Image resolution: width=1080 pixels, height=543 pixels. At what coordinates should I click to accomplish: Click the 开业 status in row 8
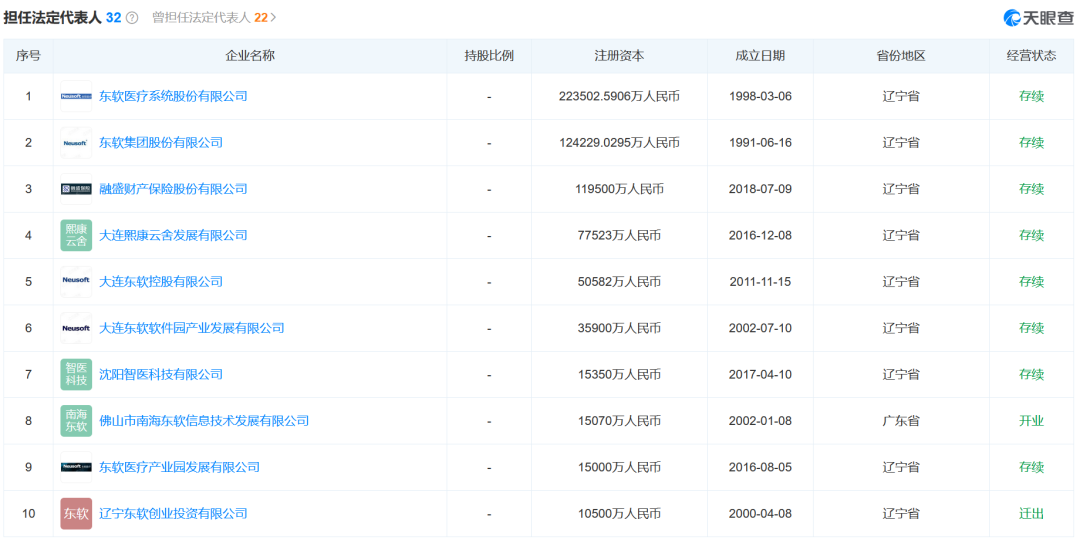tap(1031, 420)
